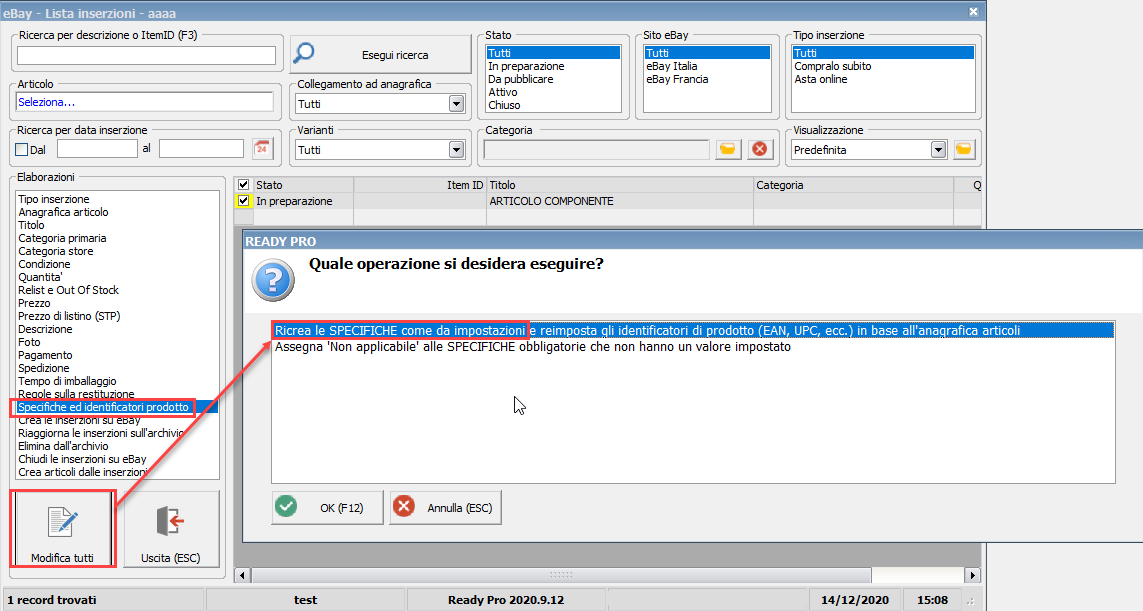This screenshot has width=1143, height=611.
Task: Select Asta online insertion type
Action: click(x=883, y=79)
